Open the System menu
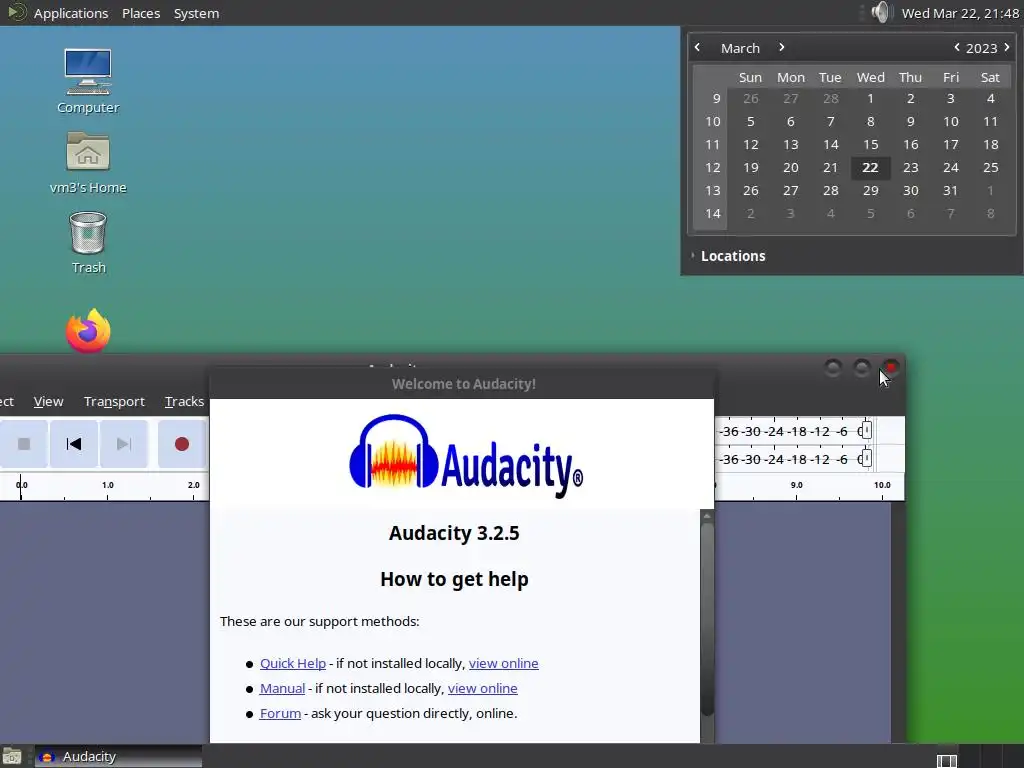Image resolution: width=1024 pixels, height=768 pixels. pos(196,13)
